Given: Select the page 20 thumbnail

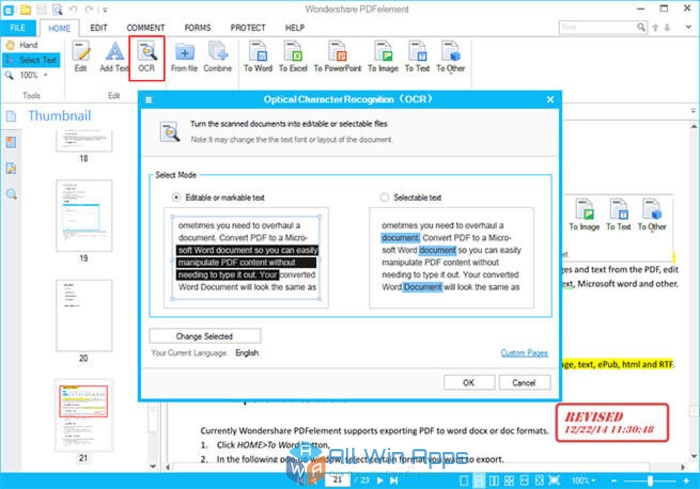Looking at the screenshot, I should coord(84,315).
